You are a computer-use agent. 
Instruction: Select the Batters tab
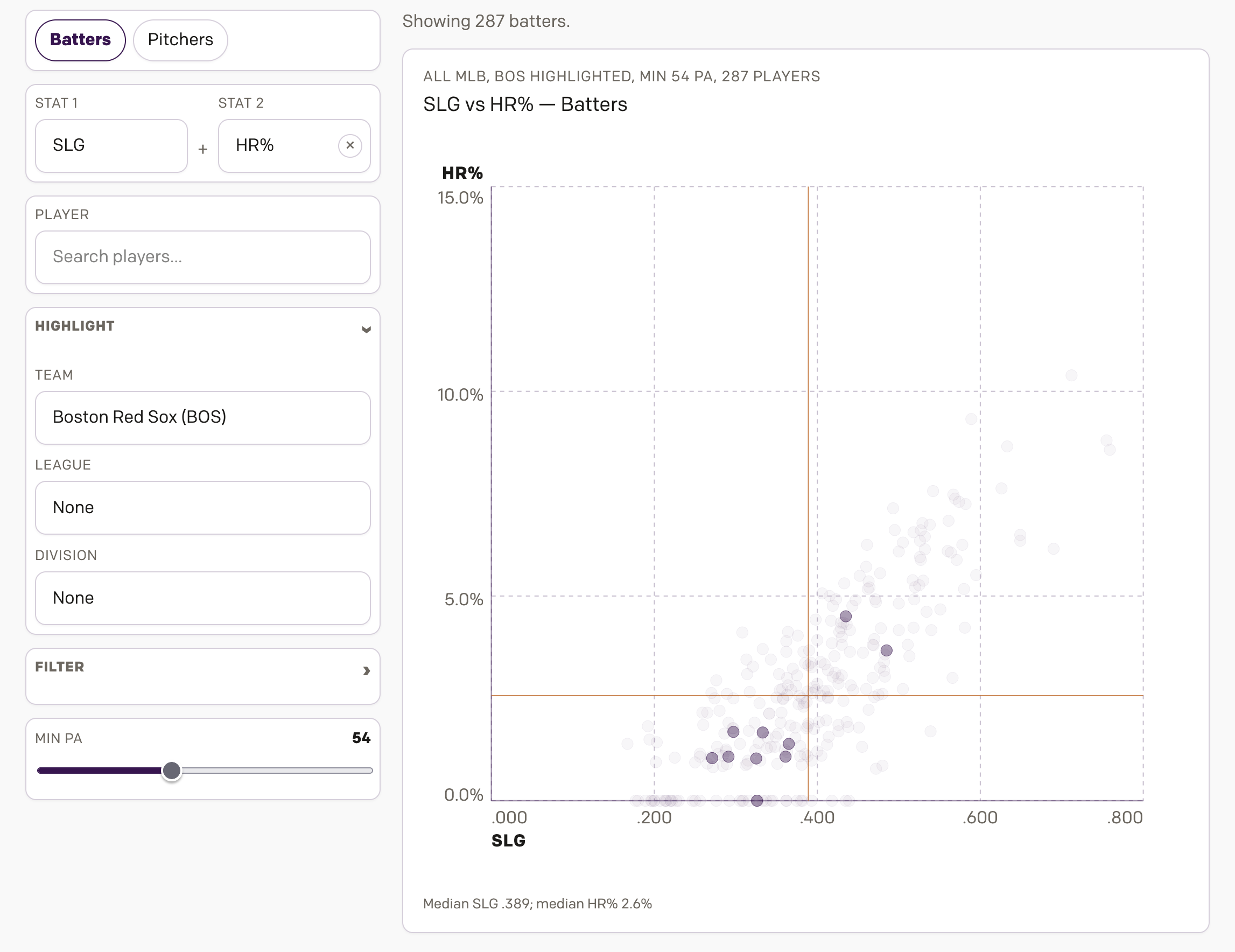[x=80, y=40]
